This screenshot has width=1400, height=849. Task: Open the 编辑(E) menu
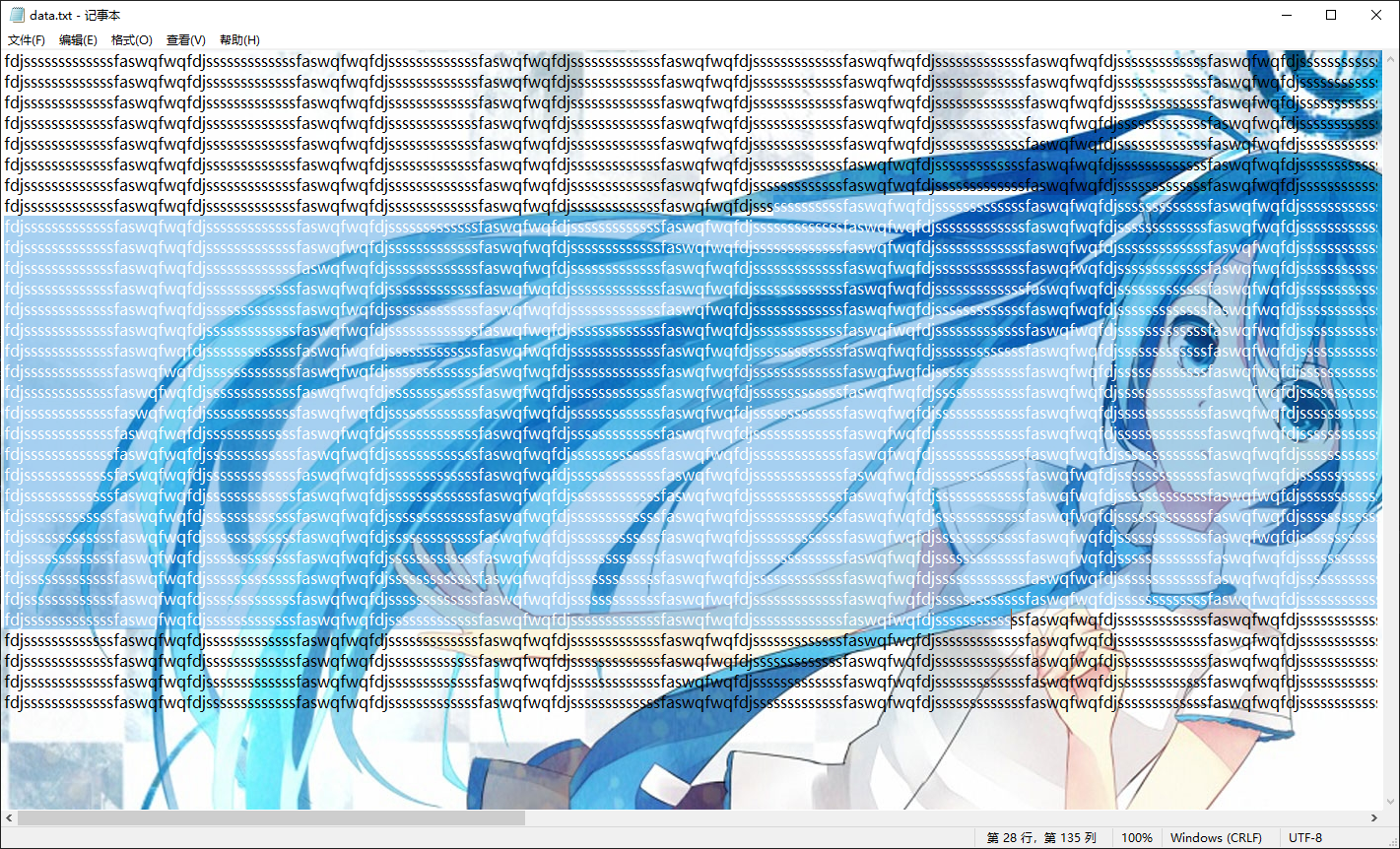[78, 40]
